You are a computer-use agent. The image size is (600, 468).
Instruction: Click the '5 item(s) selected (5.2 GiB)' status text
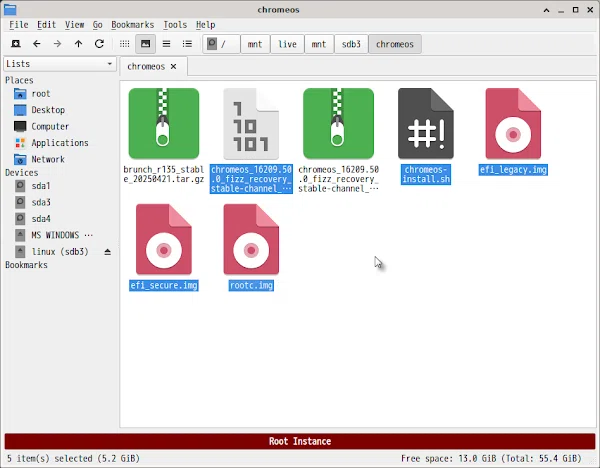(x=73, y=458)
